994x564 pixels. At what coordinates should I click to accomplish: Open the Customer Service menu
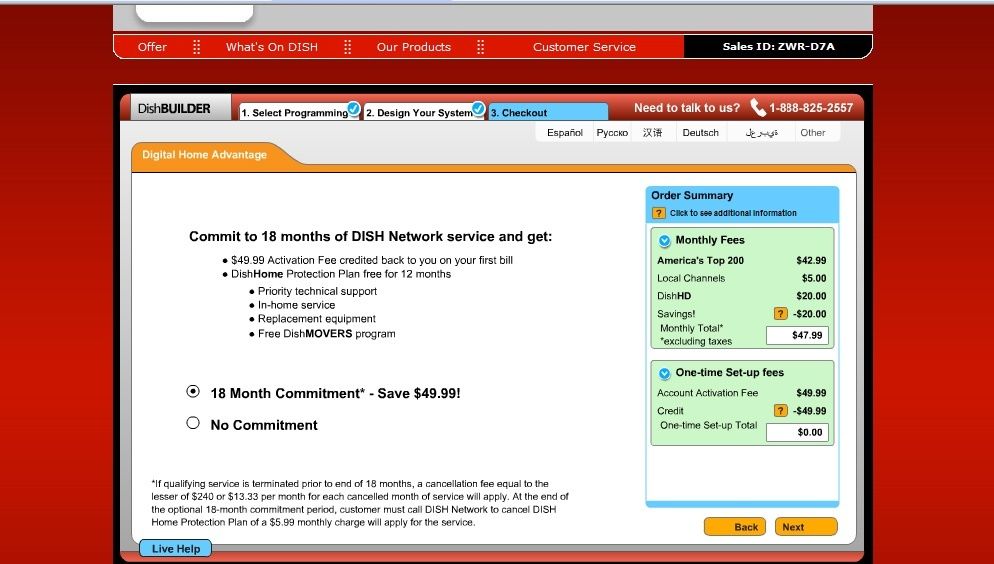584,47
